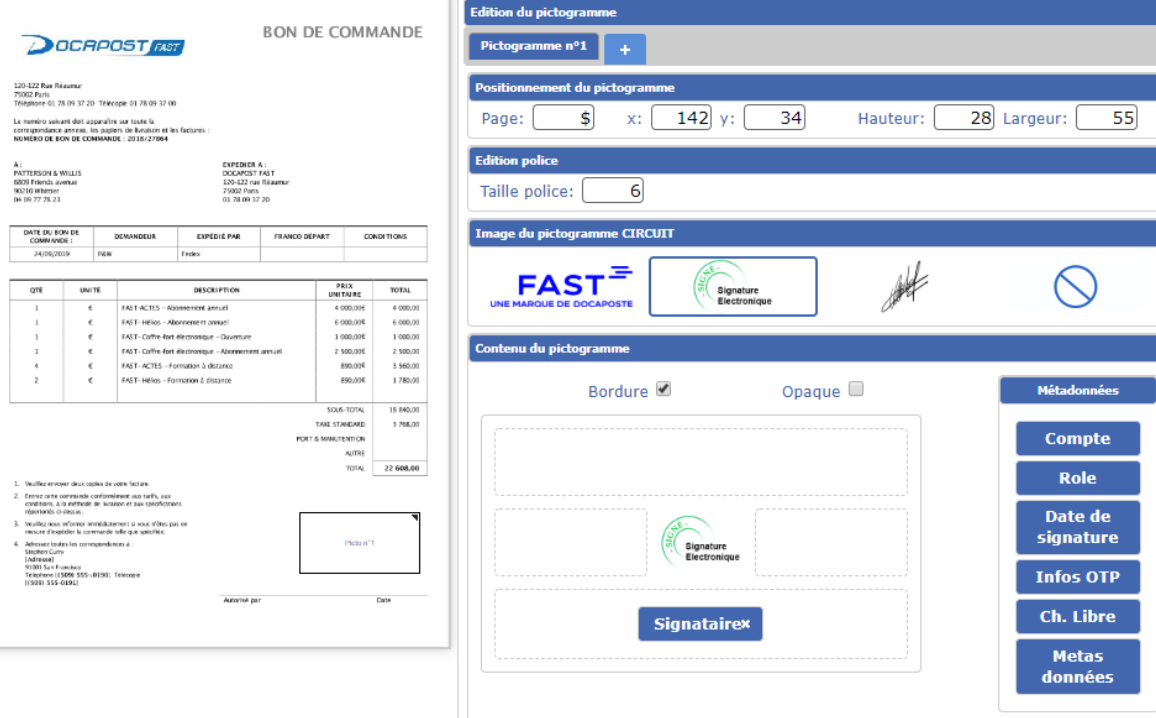Edit the Taille police input field
1156x718 pixels.
coord(612,190)
